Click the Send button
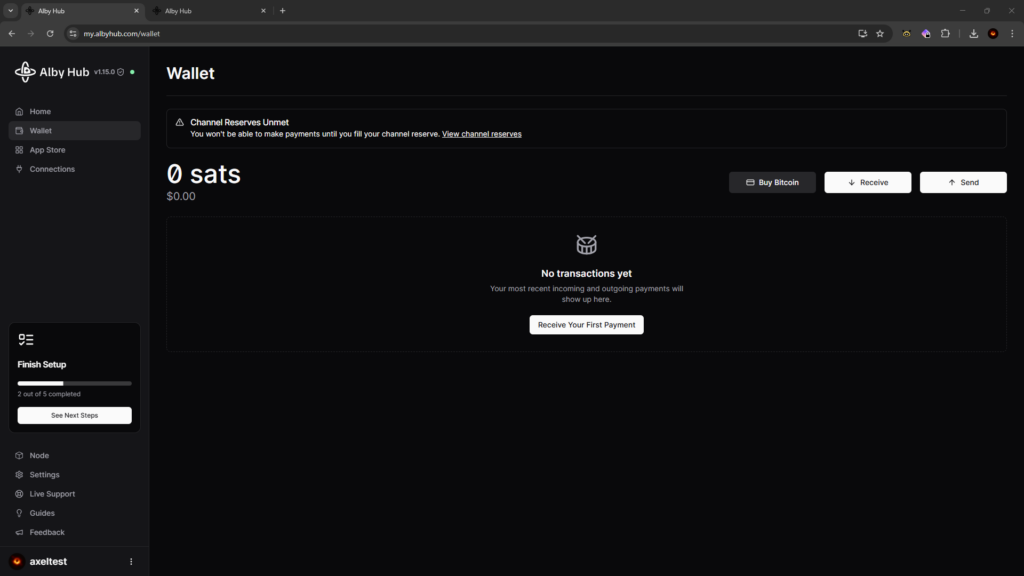This screenshot has height=576, width=1024. [x=963, y=182]
